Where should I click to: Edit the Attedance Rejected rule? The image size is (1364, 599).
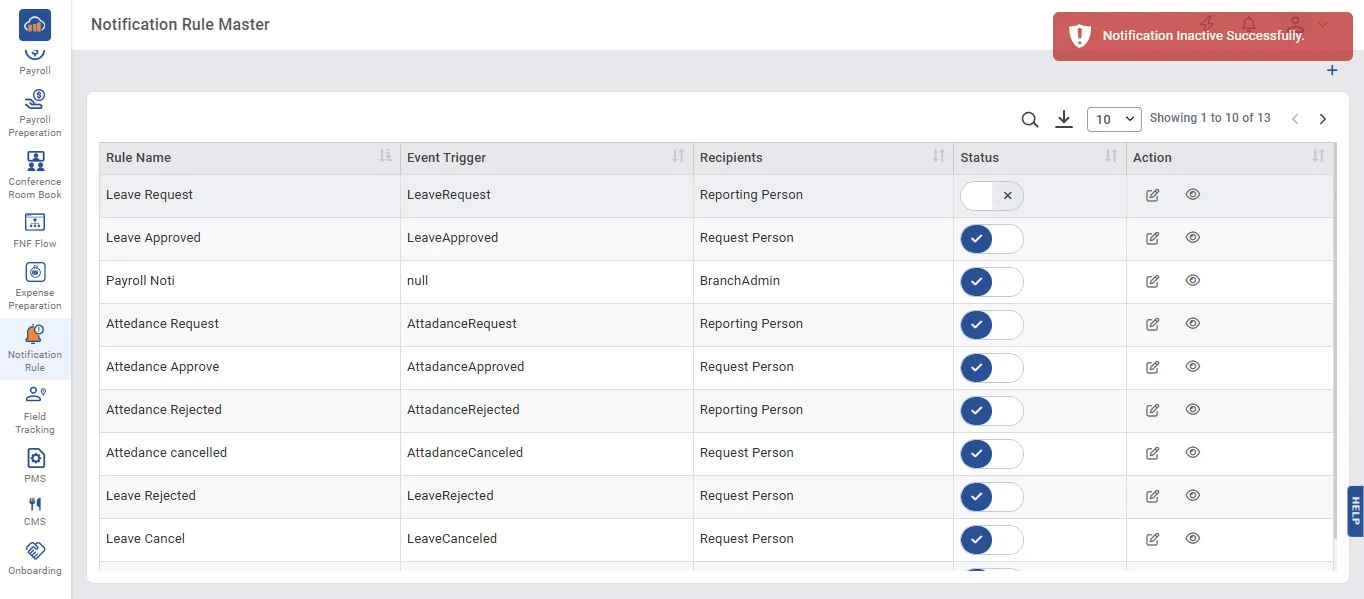coord(1152,410)
